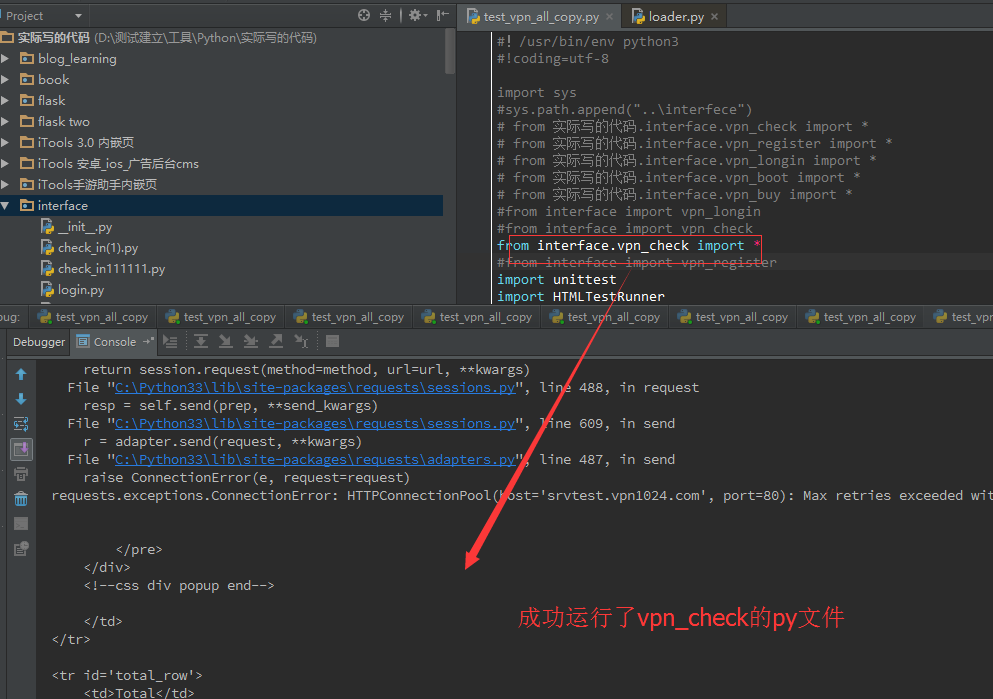Toggle soft-wrap in the console gutter
The height and width of the screenshot is (699, 993).
[x=21, y=424]
